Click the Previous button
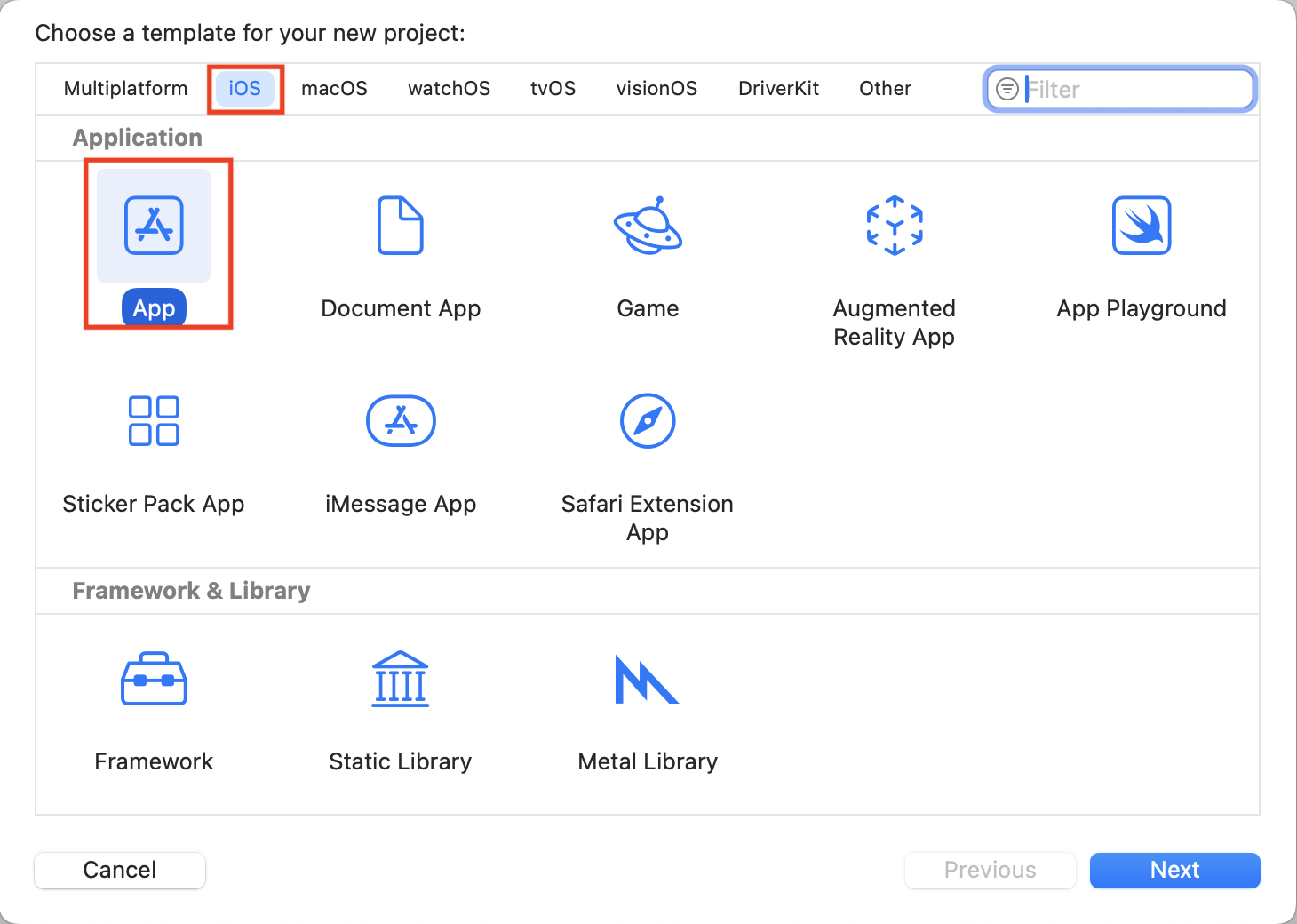The height and width of the screenshot is (924, 1297). click(x=991, y=870)
